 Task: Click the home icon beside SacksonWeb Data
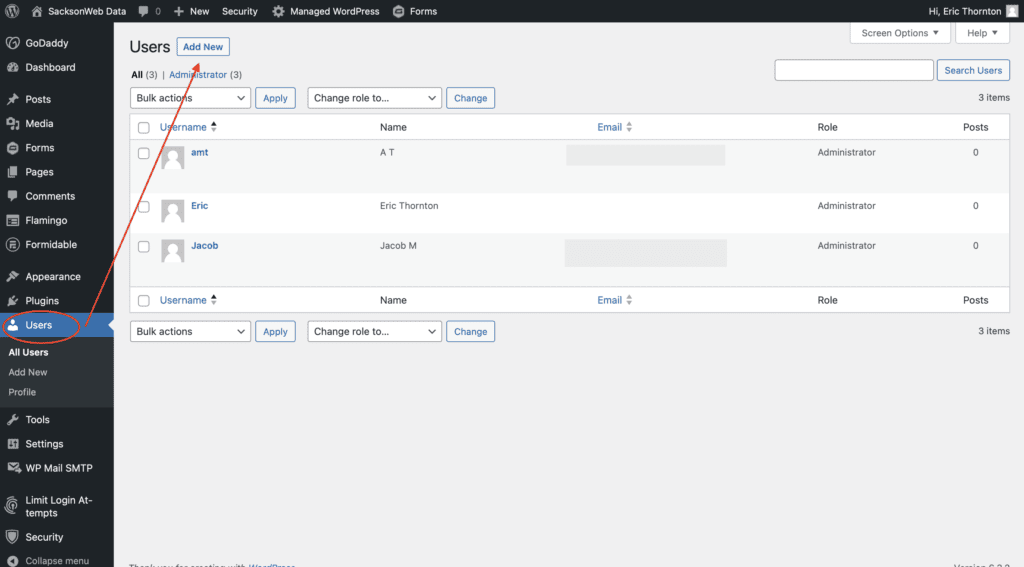tap(37, 11)
